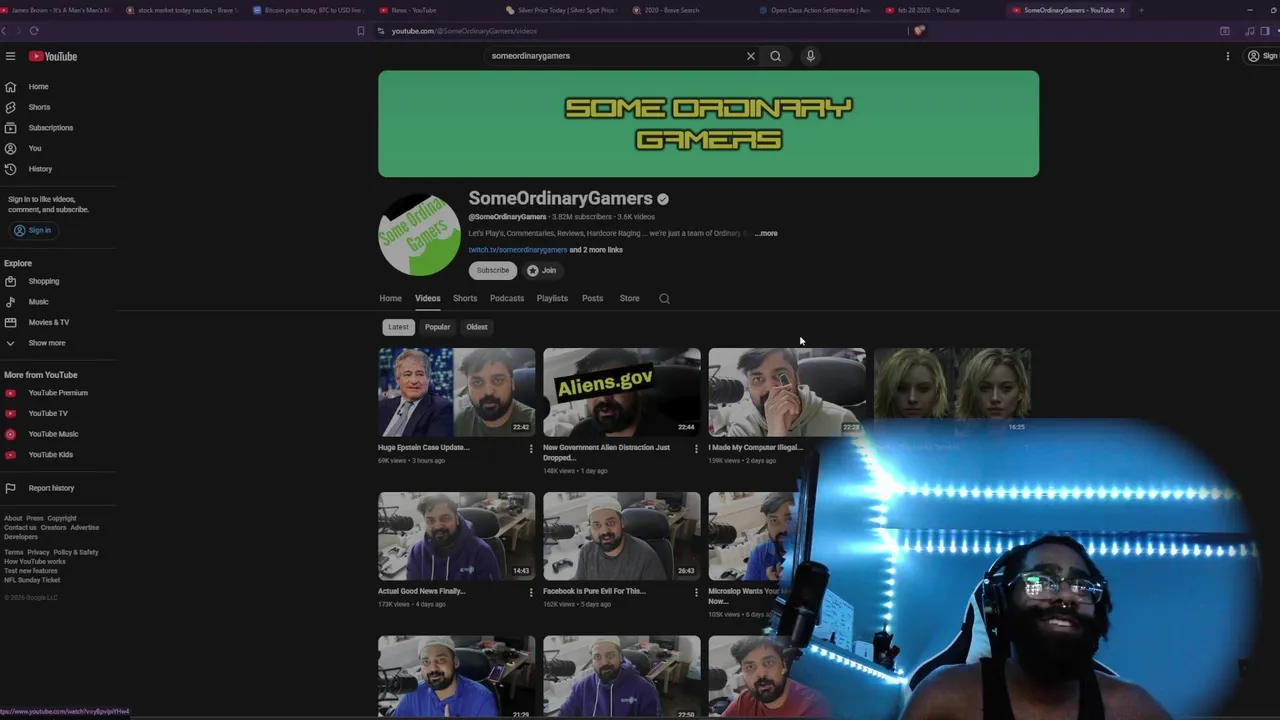
Task: Open the YouTube hamburger guide menu
Action: pos(10,56)
